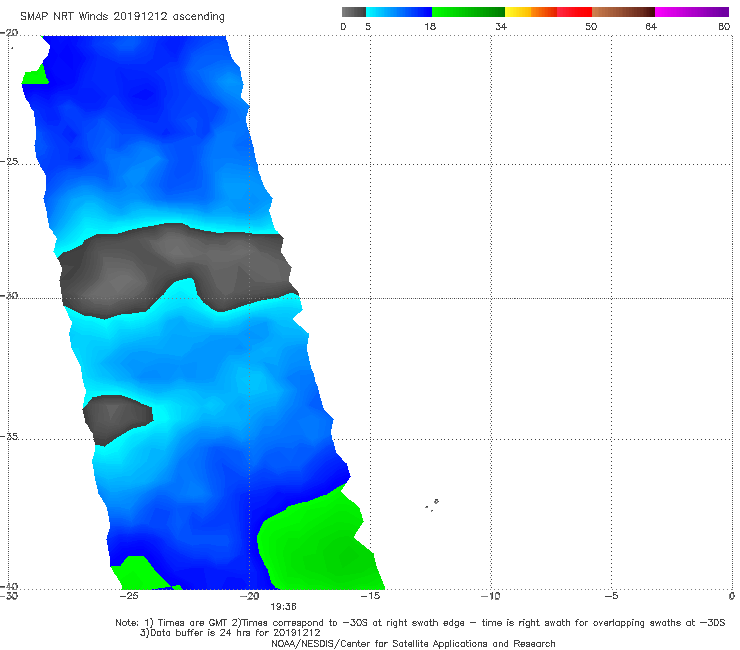Click the color bar label "80"
The width and height of the screenshot is (740, 650).
pos(724,26)
